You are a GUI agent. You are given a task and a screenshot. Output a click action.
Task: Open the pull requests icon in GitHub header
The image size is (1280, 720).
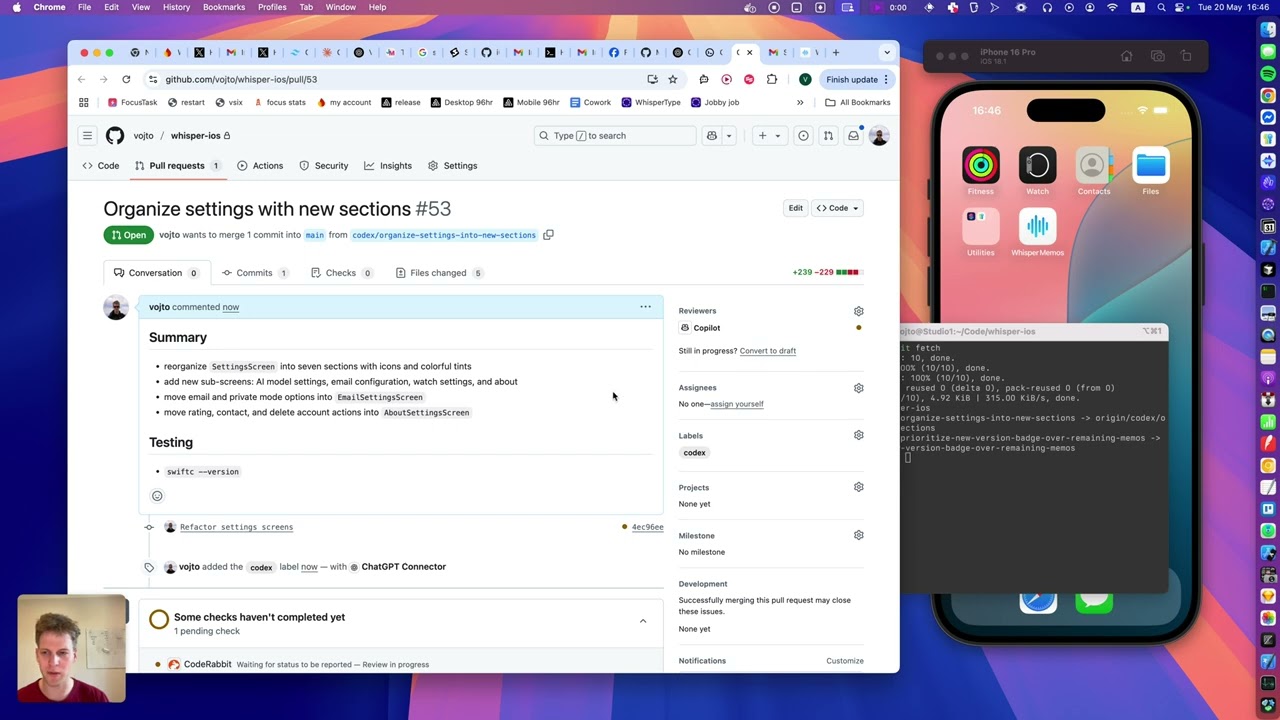tap(828, 136)
